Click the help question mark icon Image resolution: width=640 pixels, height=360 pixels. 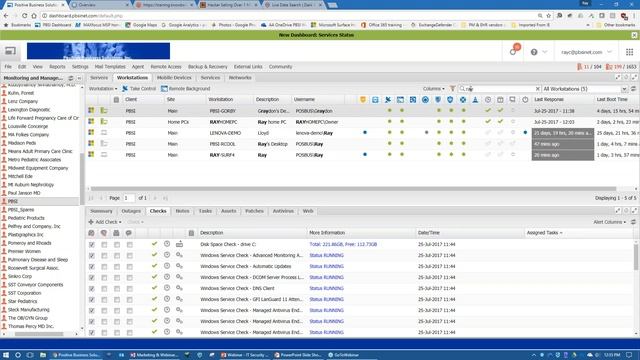(x=534, y=52)
